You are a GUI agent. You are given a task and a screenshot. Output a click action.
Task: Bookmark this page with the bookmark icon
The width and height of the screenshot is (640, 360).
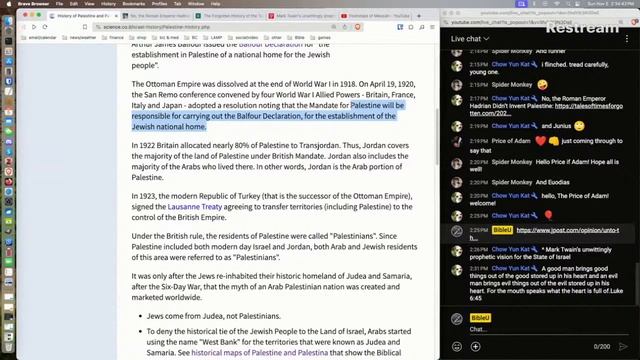(84, 27)
